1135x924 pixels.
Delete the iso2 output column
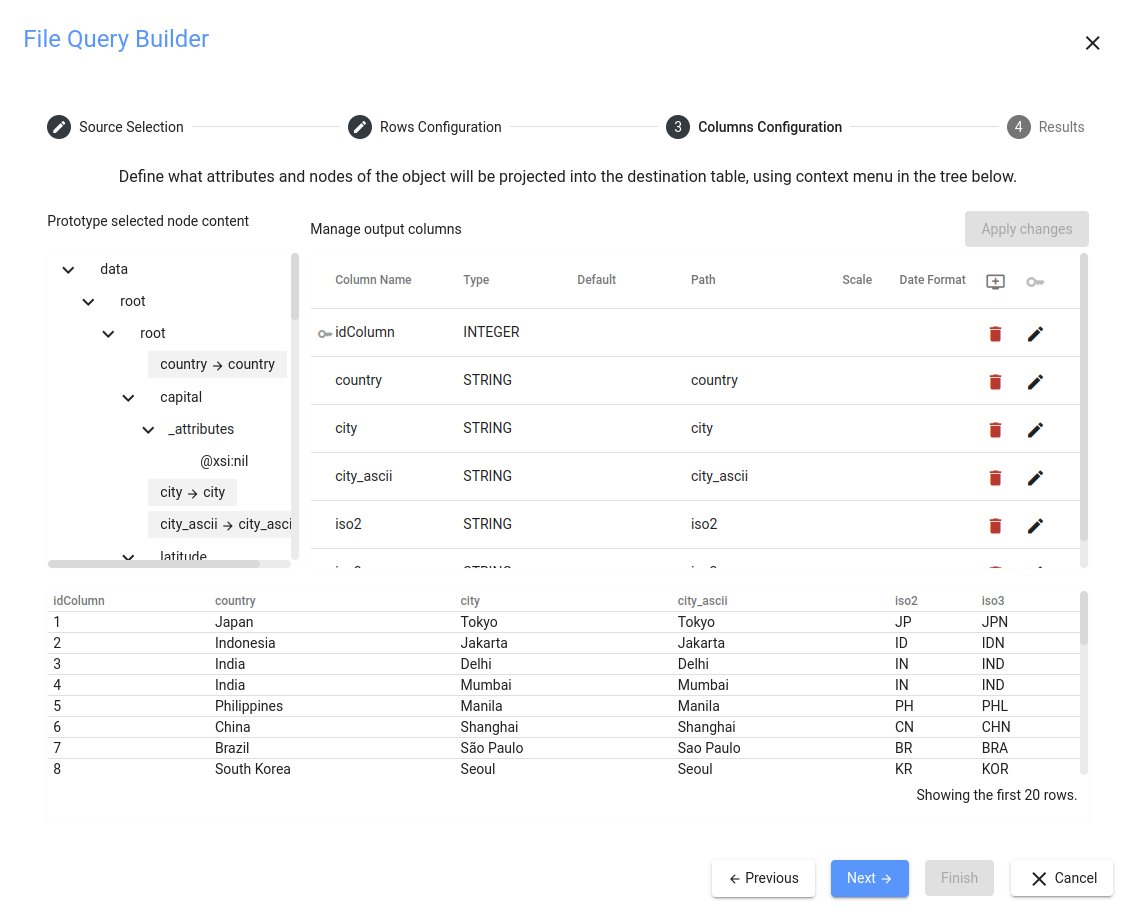995,525
